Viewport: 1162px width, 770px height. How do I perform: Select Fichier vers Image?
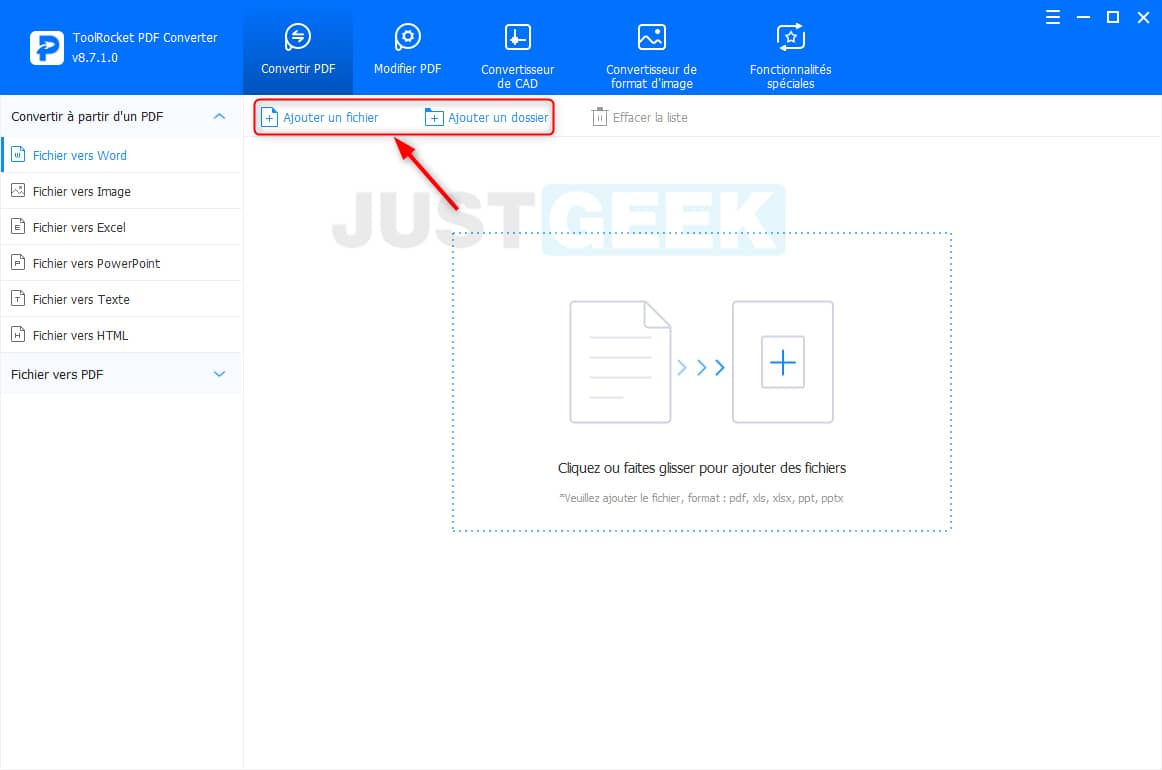[122, 191]
